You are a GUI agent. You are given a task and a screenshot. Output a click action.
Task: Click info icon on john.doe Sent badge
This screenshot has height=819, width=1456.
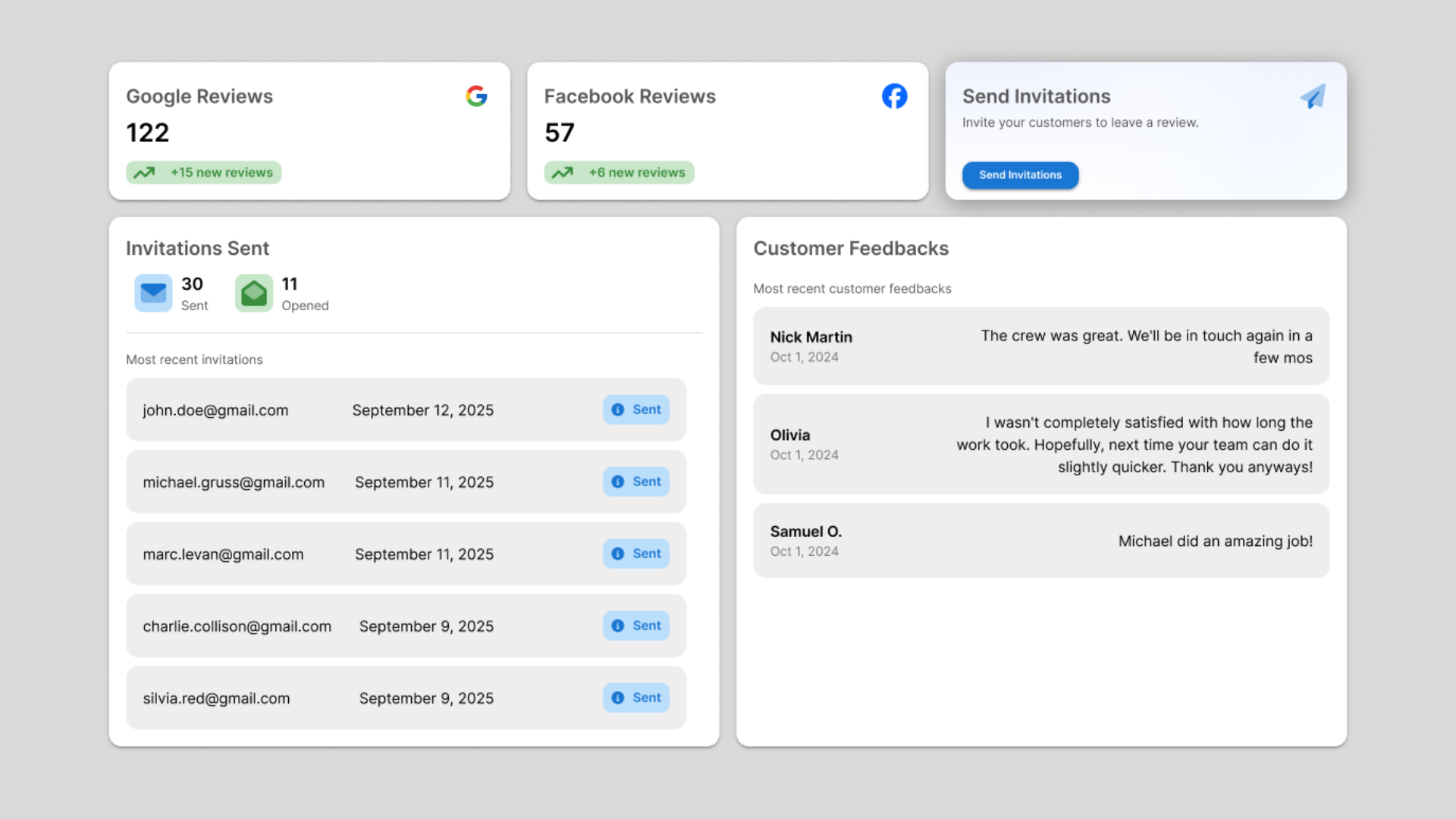[x=618, y=409]
